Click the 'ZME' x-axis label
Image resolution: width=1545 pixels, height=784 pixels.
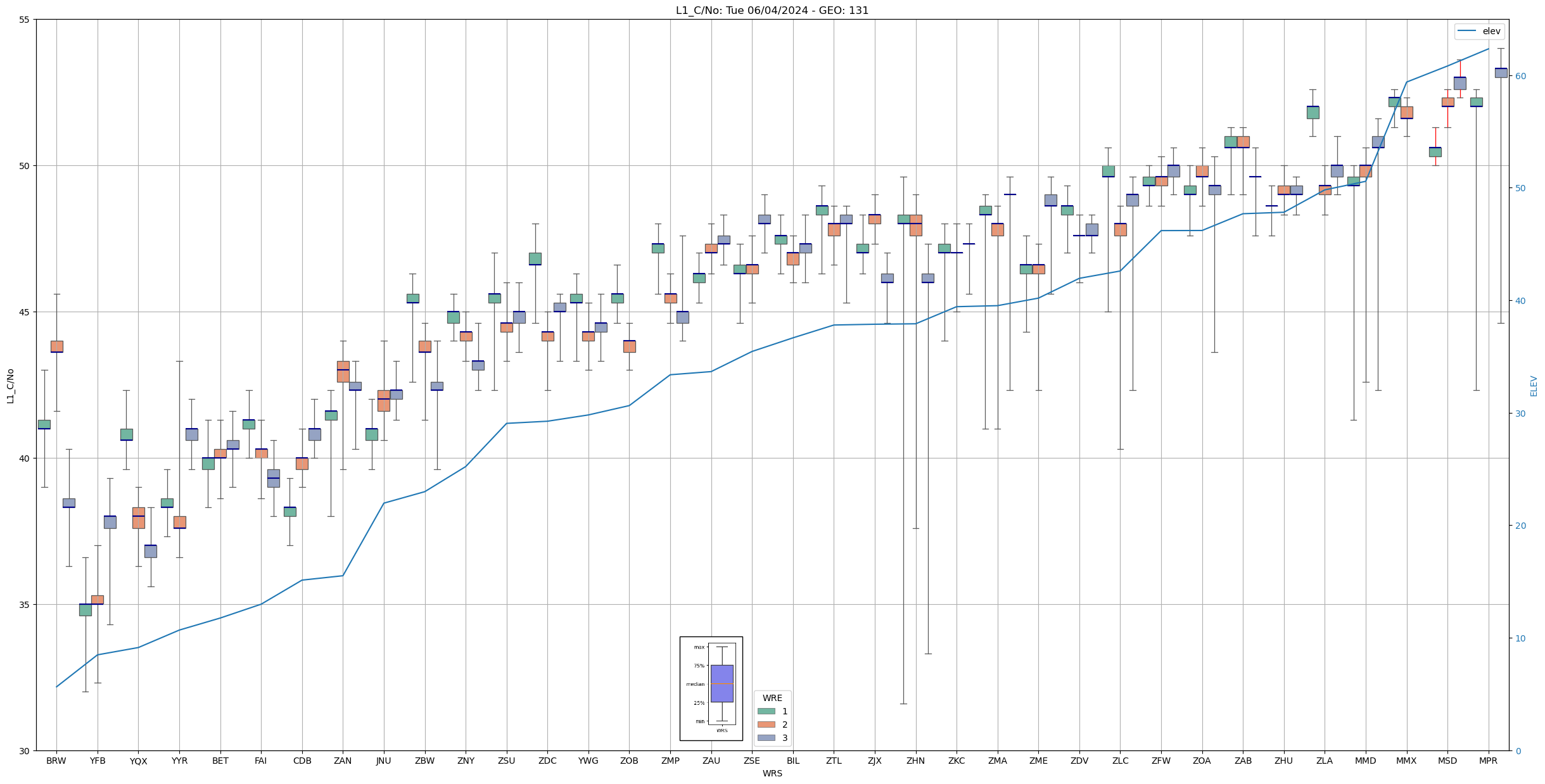(x=1038, y=761)
